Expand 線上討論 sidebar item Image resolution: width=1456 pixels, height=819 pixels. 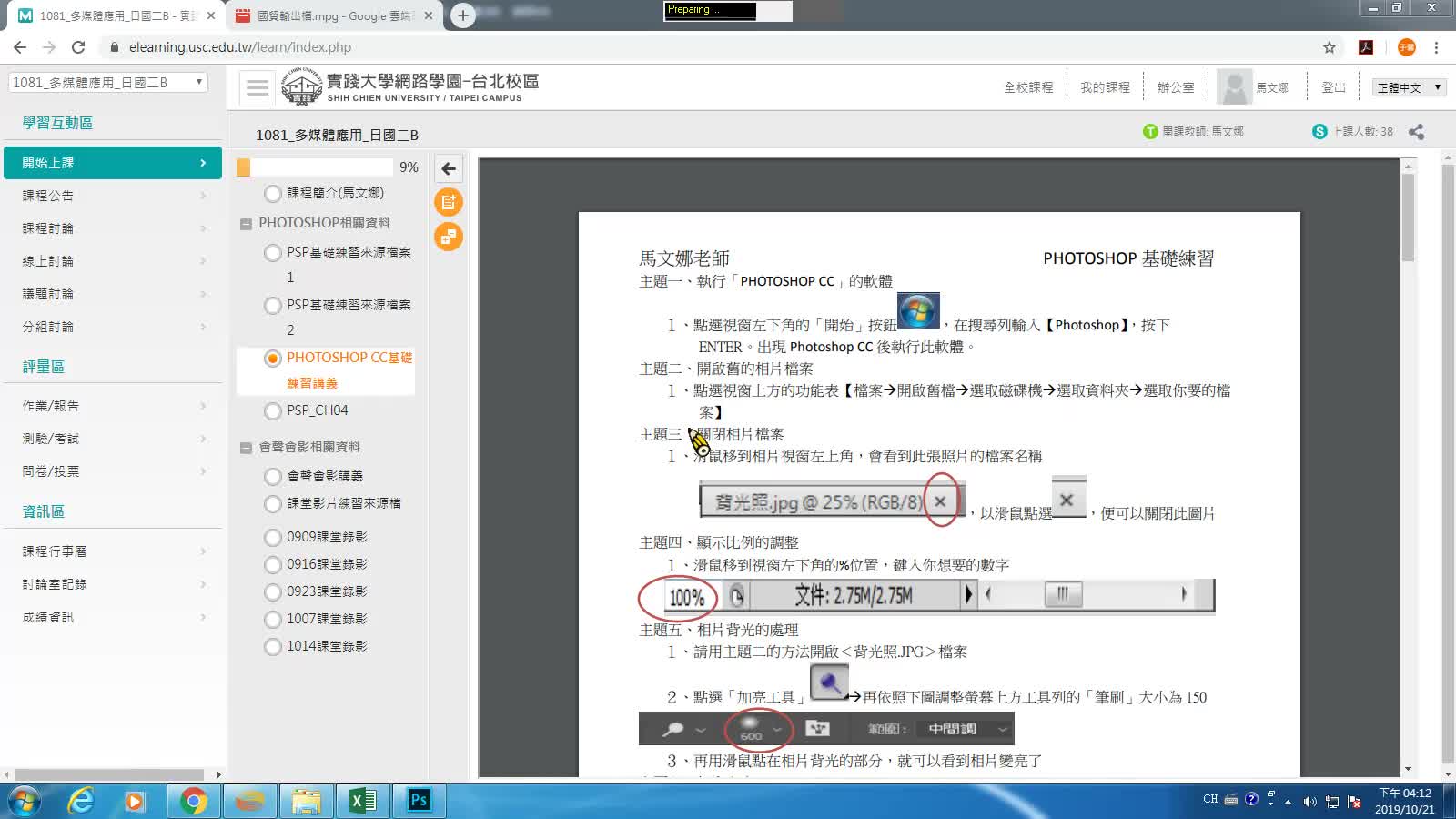tap(113, 261)
